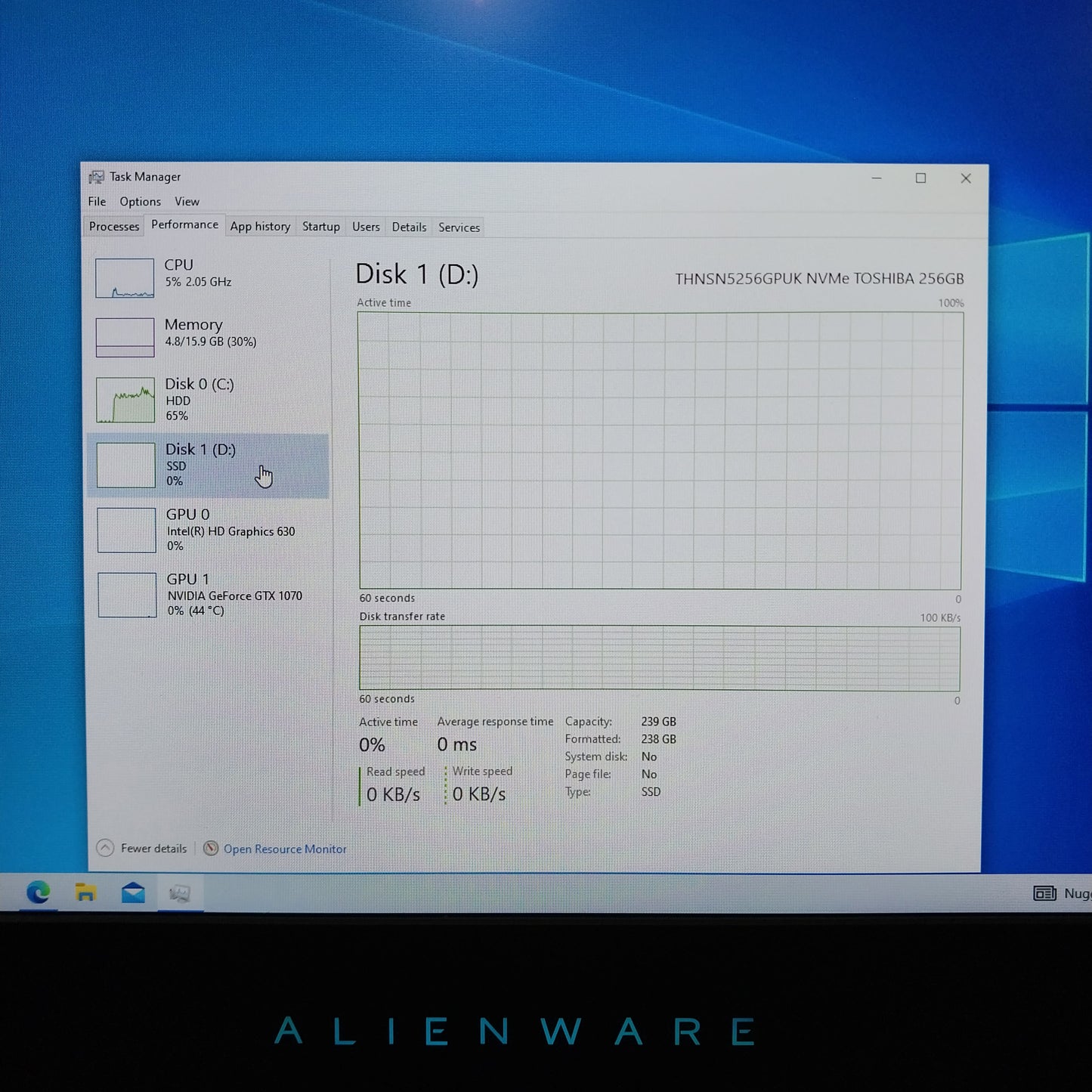
Task: Click the Disk transfer rate graph
Action: pos(660,658)
